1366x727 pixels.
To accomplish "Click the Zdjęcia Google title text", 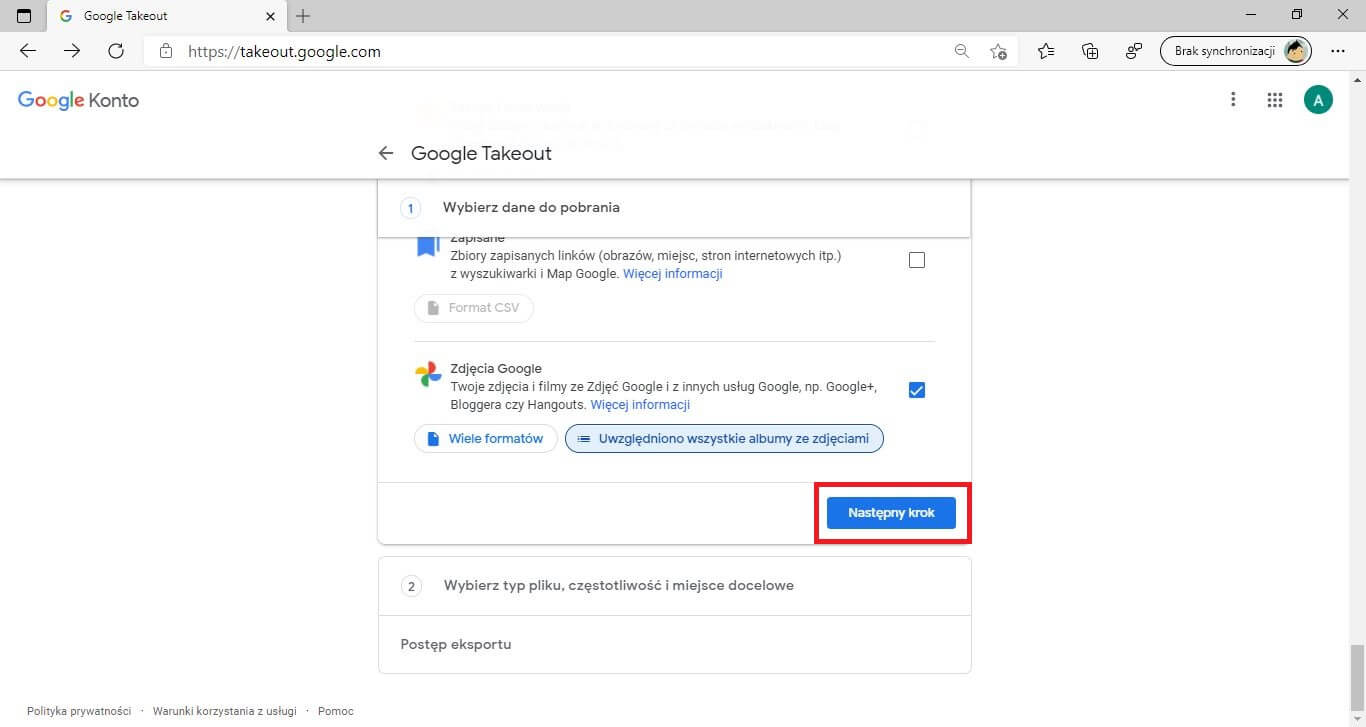I will tap(496, 369).
